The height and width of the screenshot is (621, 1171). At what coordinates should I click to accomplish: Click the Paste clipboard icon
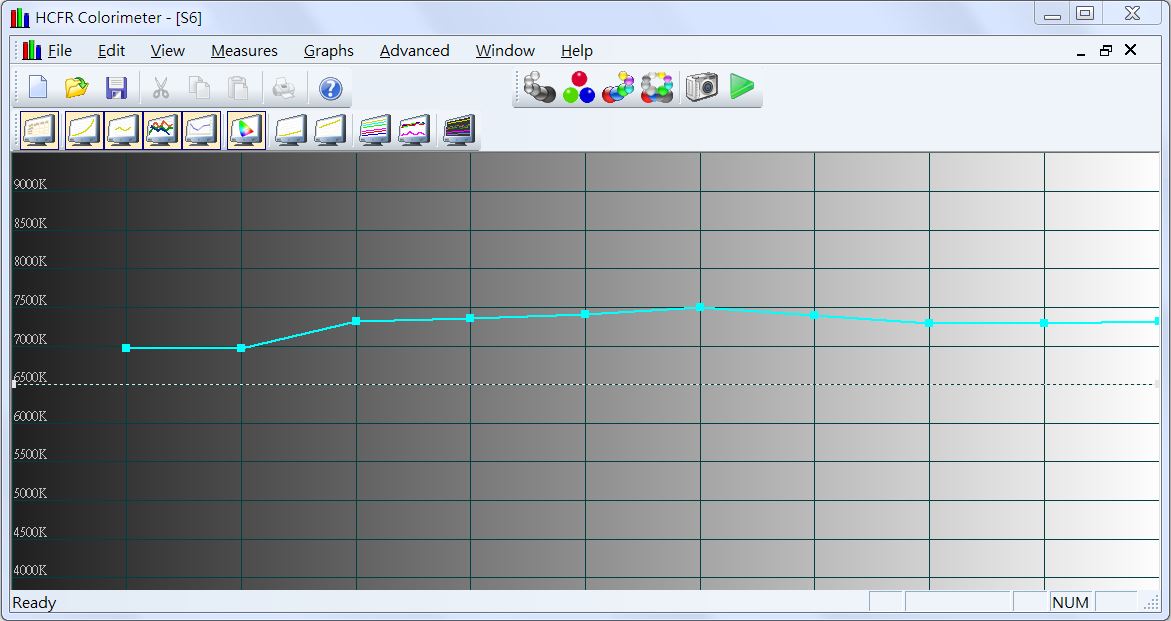237,87
